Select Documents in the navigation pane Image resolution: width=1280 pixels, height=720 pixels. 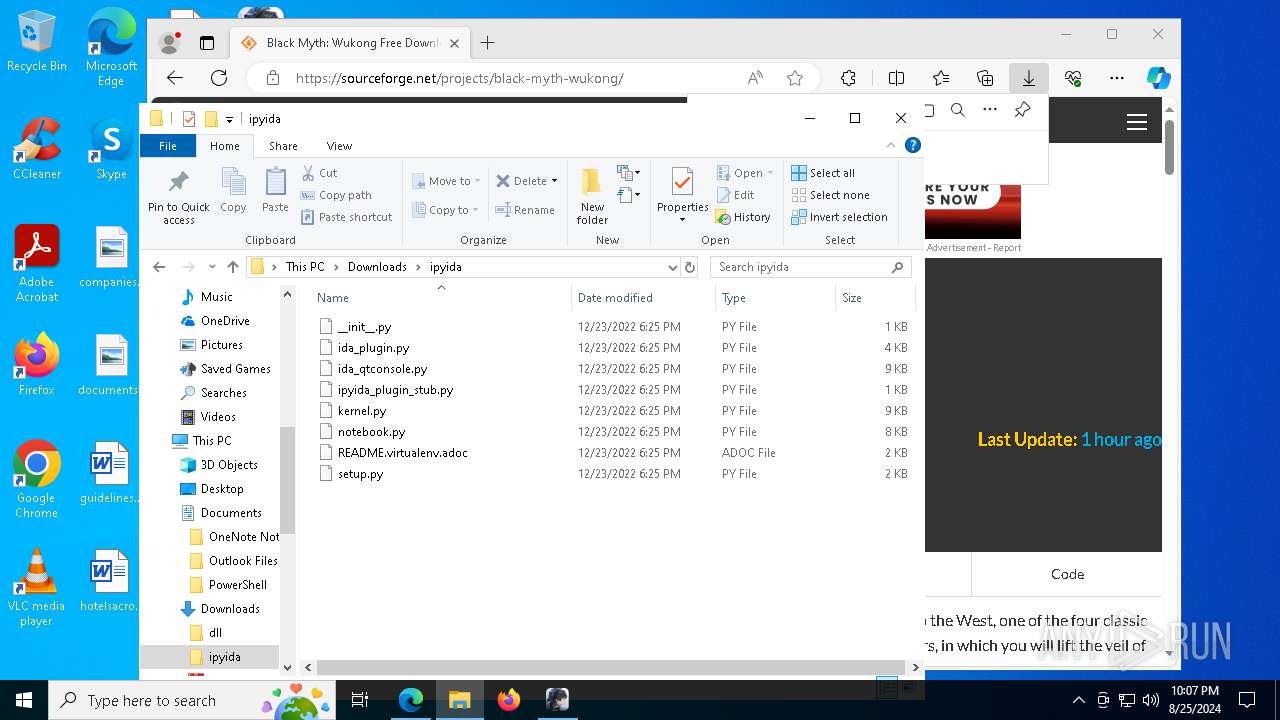[231, 513]
